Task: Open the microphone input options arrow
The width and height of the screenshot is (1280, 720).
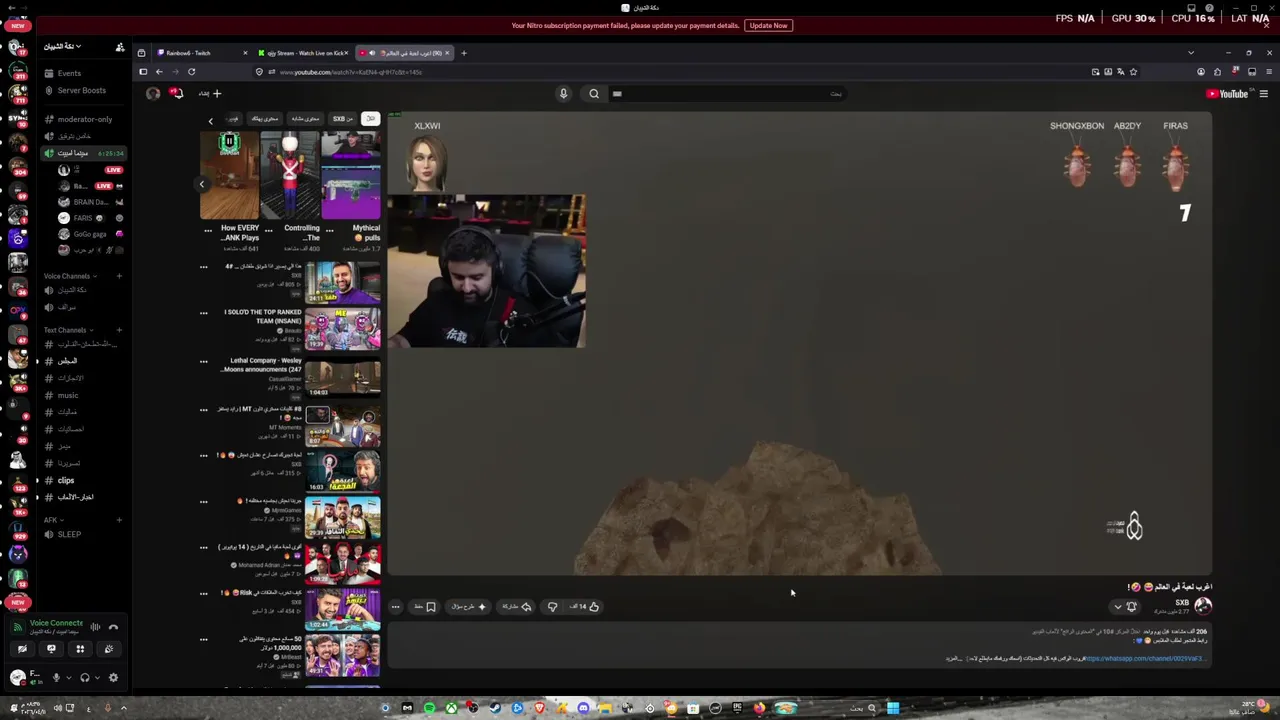Action: tap(68, 678)
